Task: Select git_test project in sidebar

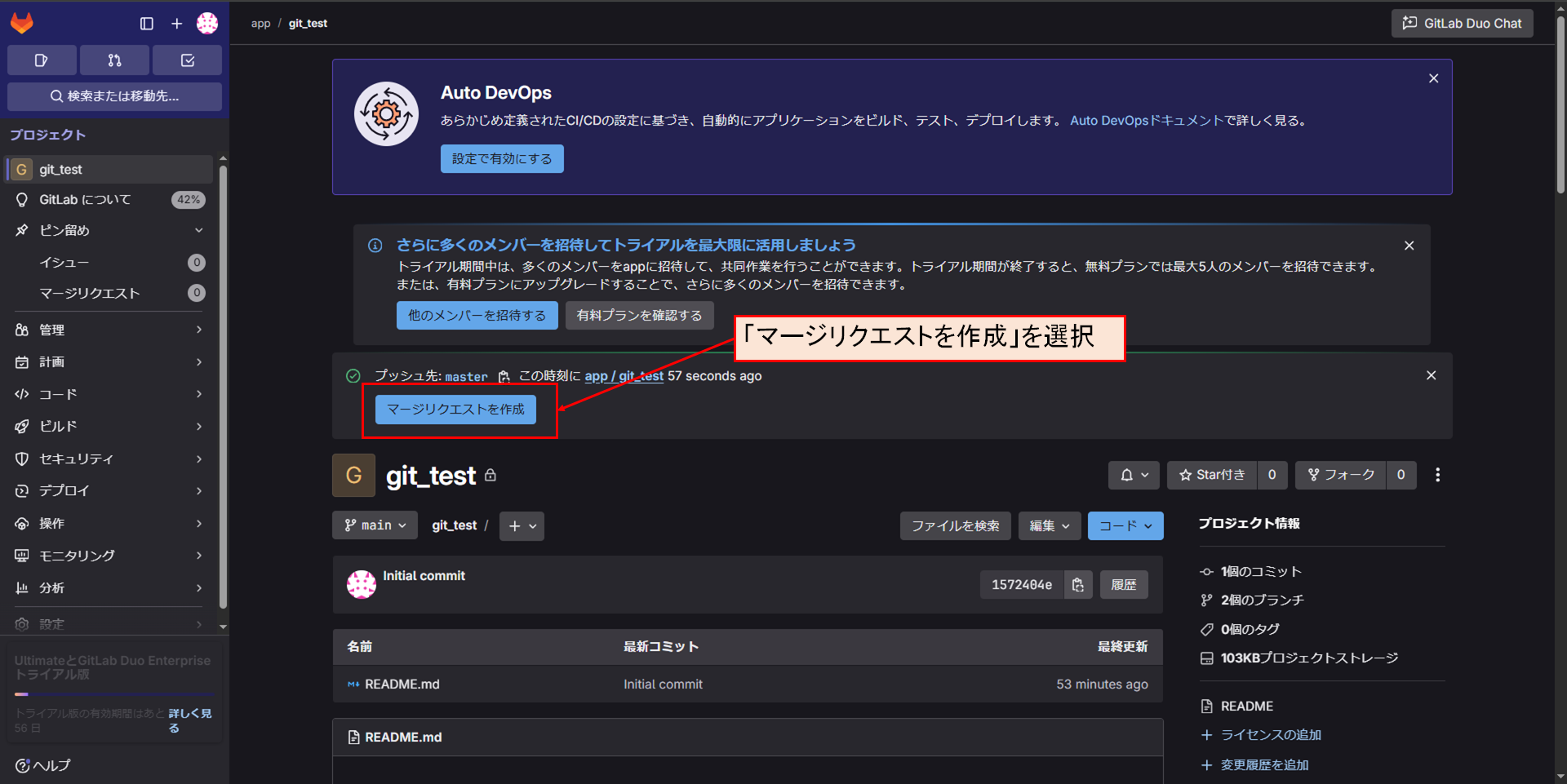Action: [109, 170]
